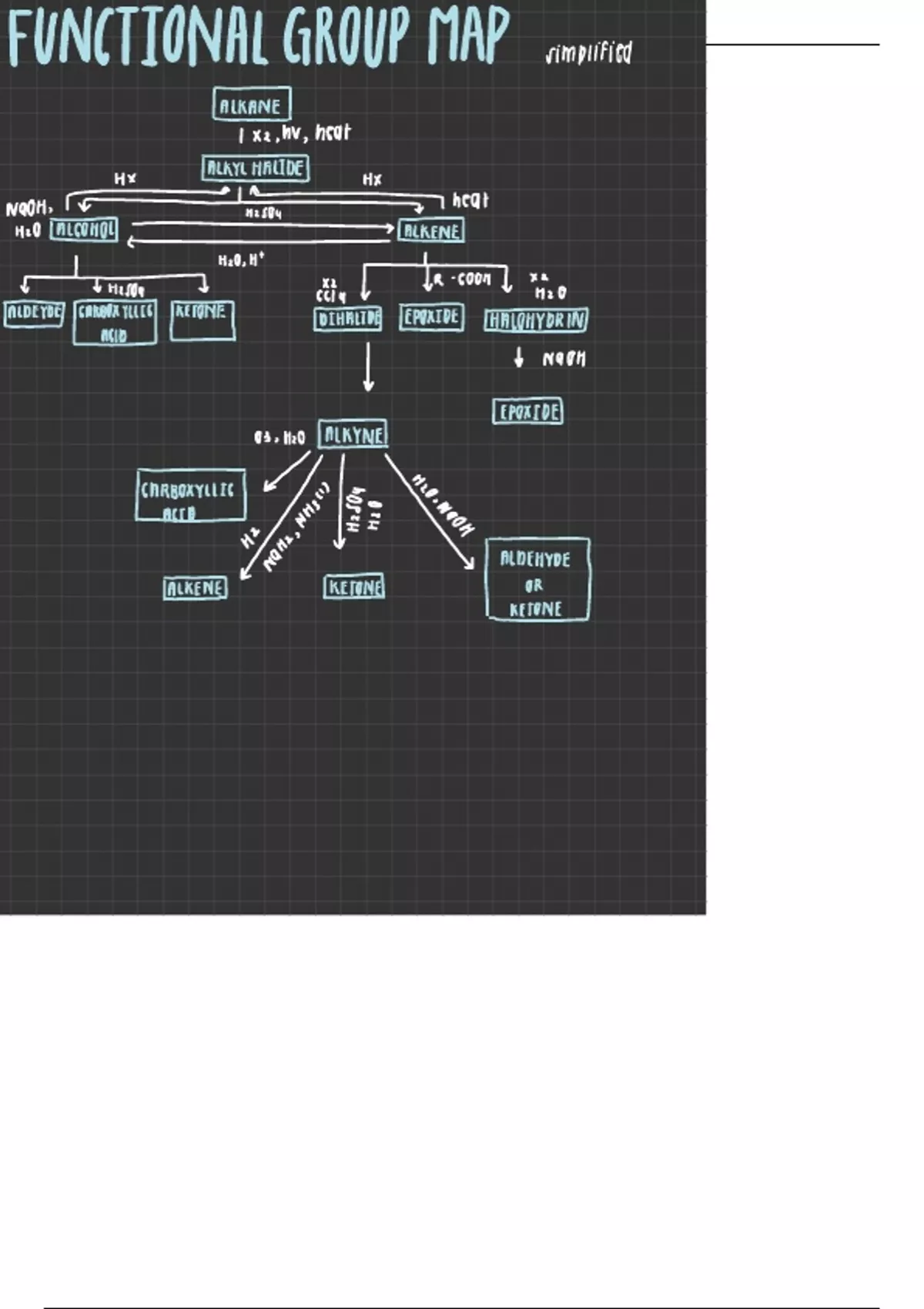Image resolution: width=924 pixels, height=1309 pixels.
Task: Click the ALCOHOL box
Action: pos(84,229)
